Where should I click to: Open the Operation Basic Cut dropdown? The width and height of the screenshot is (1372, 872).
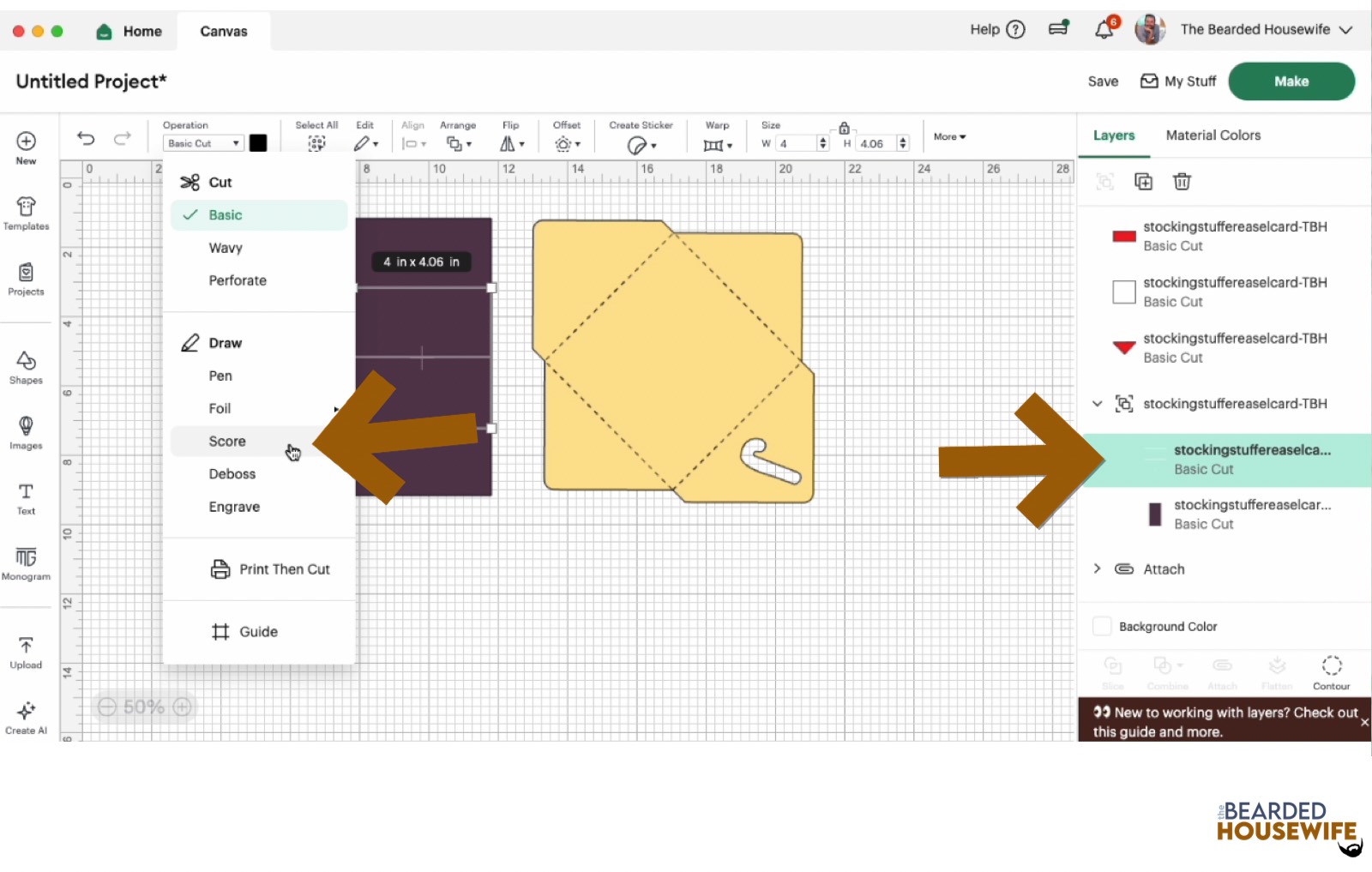(203, 143)
